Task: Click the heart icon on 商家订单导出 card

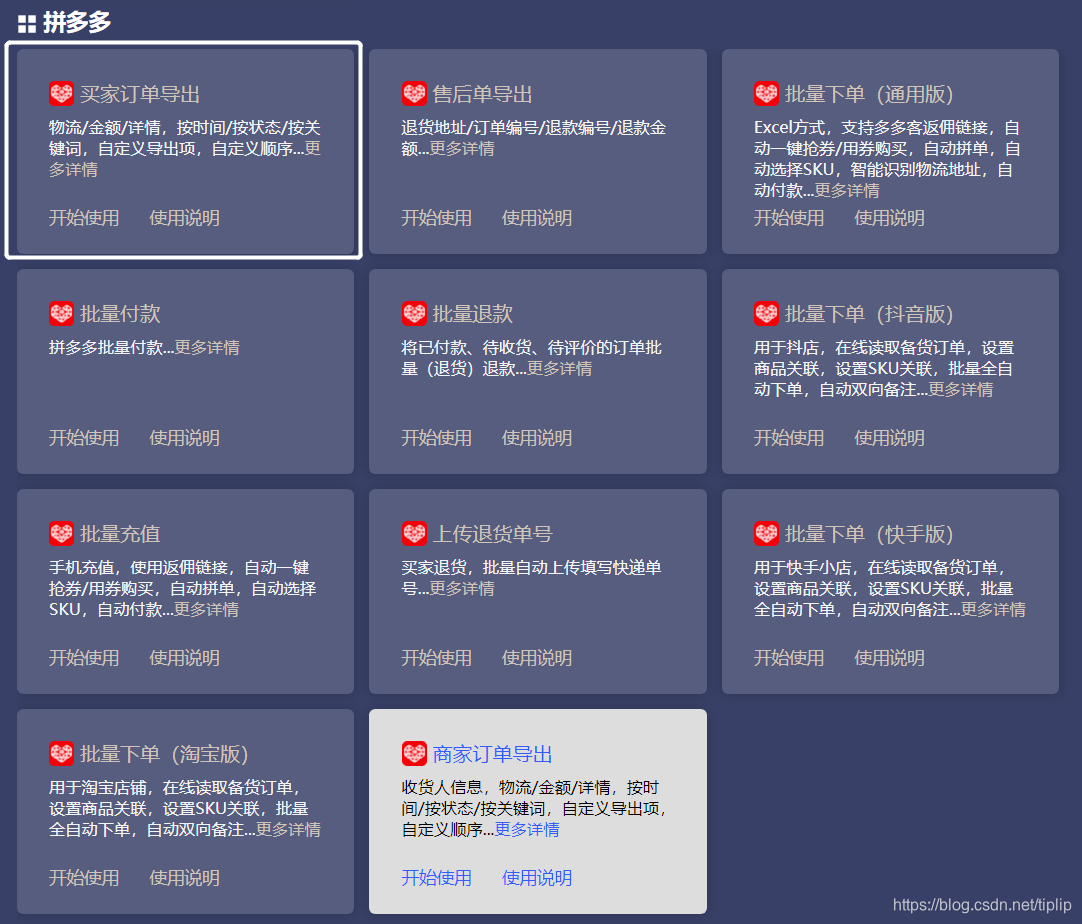Action: (414, 754)
